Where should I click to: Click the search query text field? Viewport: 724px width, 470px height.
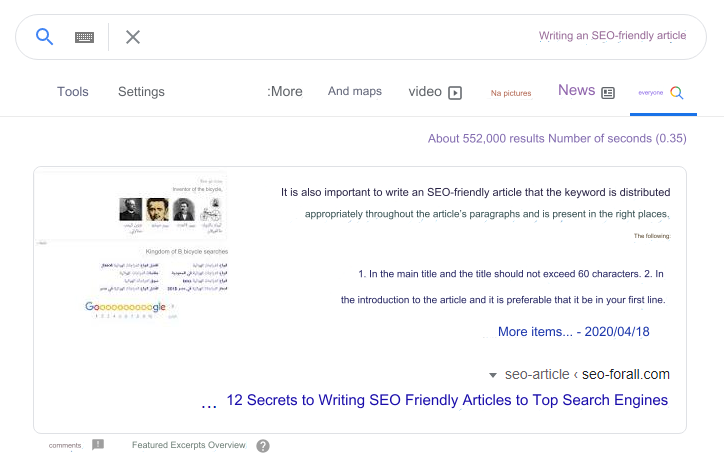[x=360, y=37]
